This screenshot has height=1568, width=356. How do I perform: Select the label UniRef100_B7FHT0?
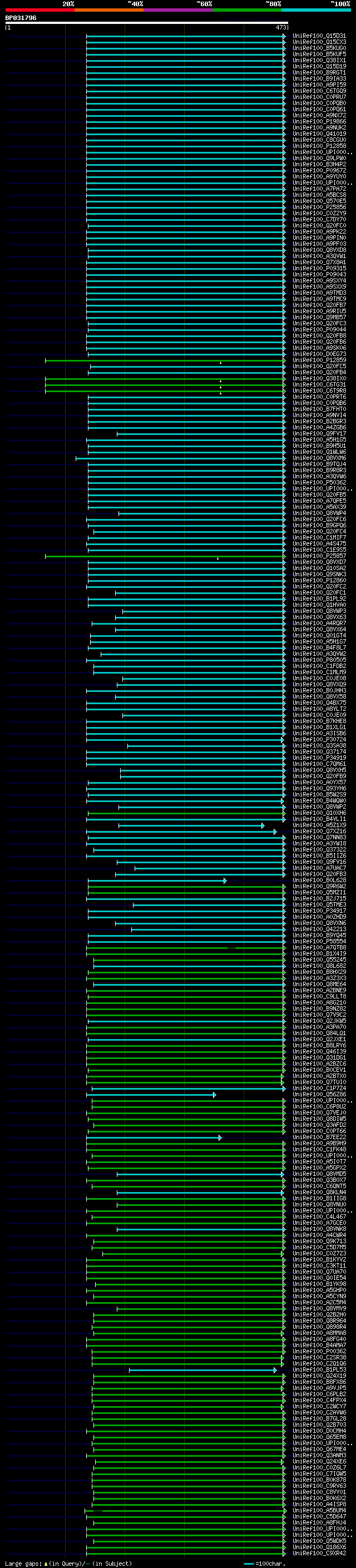point(319,409)
